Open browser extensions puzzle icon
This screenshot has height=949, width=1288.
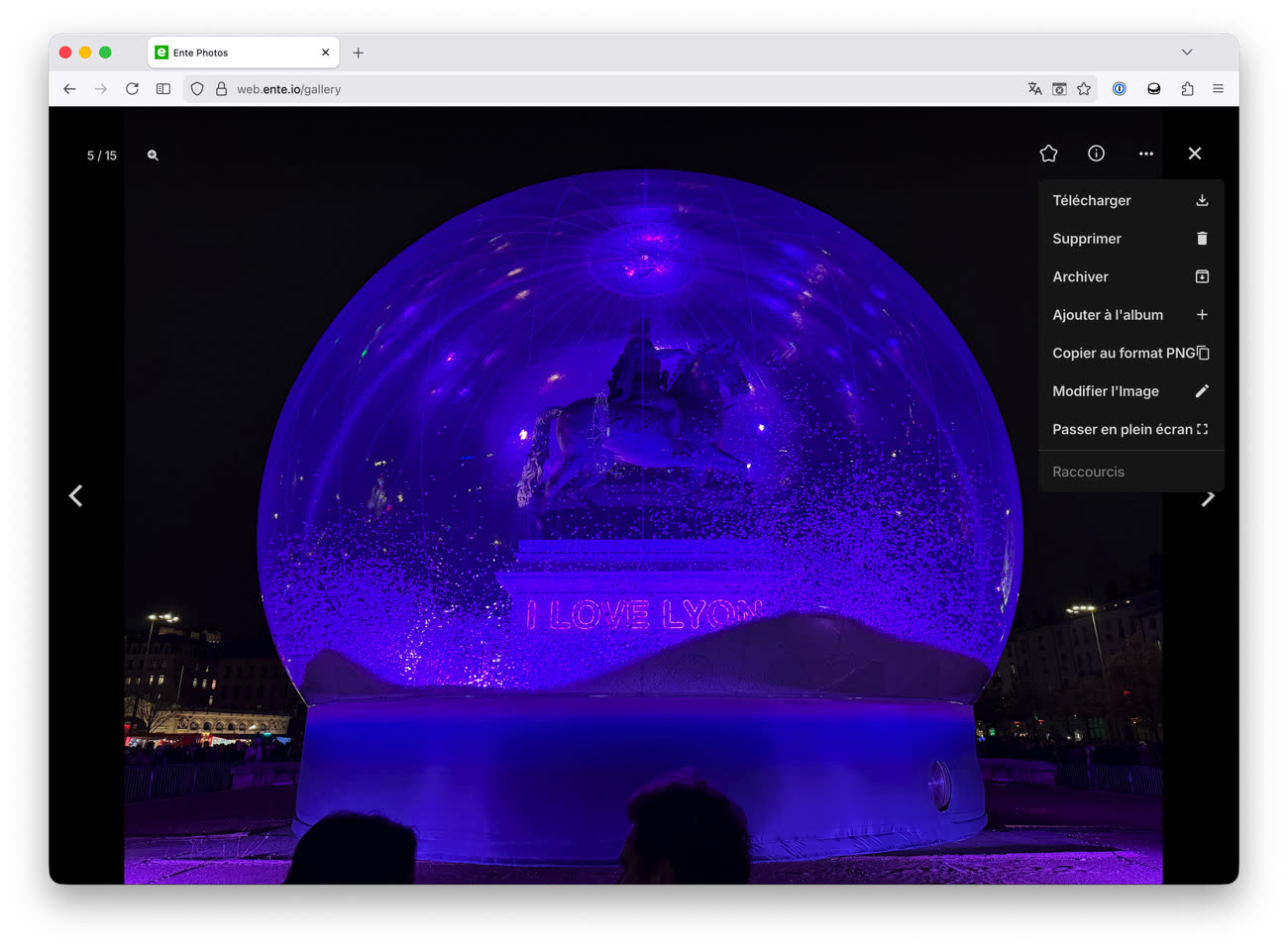click(1187, 89)
